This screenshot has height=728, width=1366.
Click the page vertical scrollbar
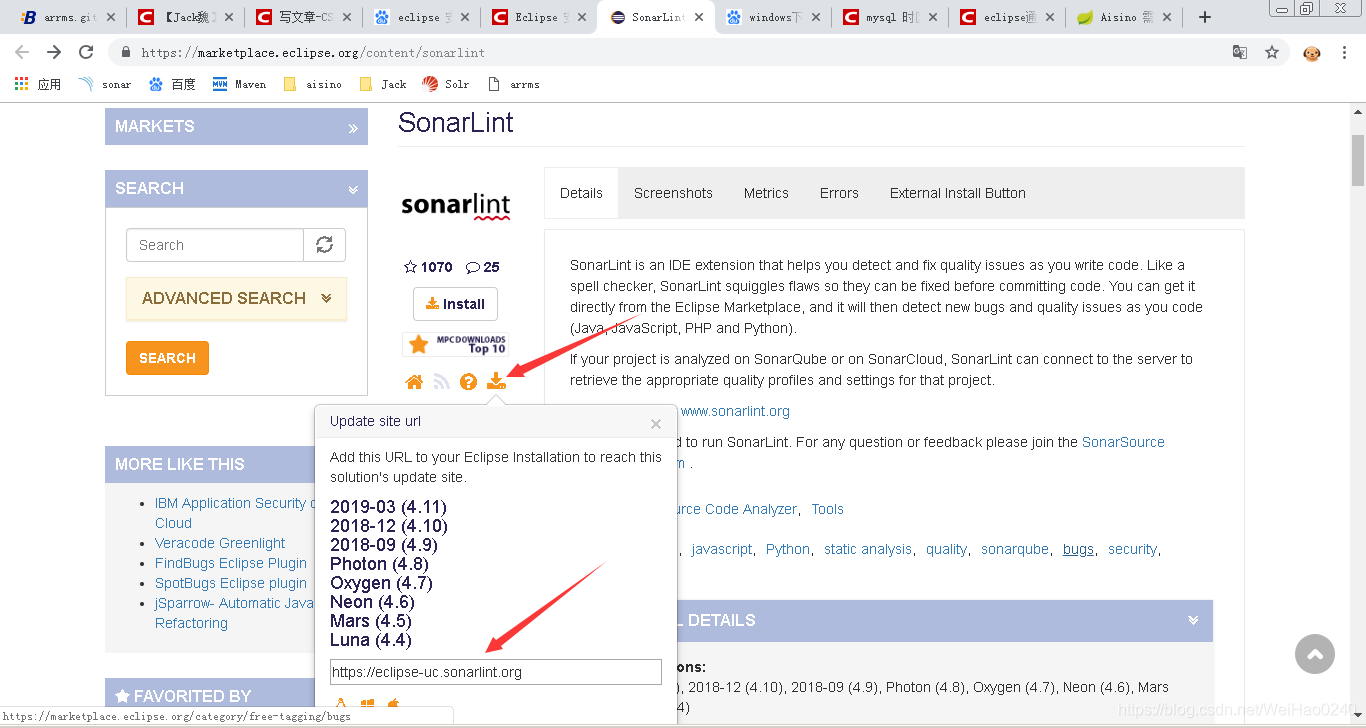tap(1357, 160)
